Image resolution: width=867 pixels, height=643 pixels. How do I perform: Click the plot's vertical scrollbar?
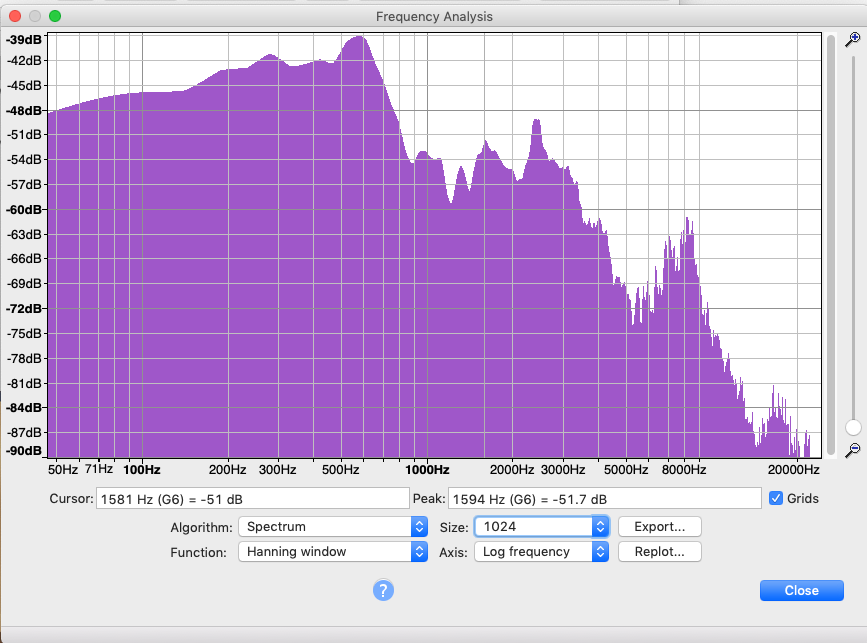click(x=831, y=244)
